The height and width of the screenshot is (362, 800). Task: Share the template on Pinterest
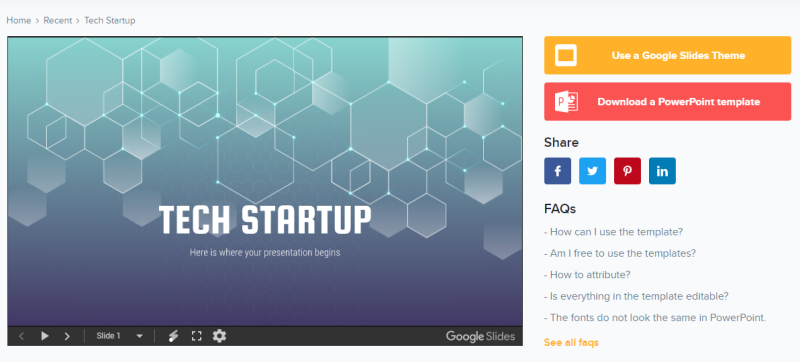pos(627,171)
